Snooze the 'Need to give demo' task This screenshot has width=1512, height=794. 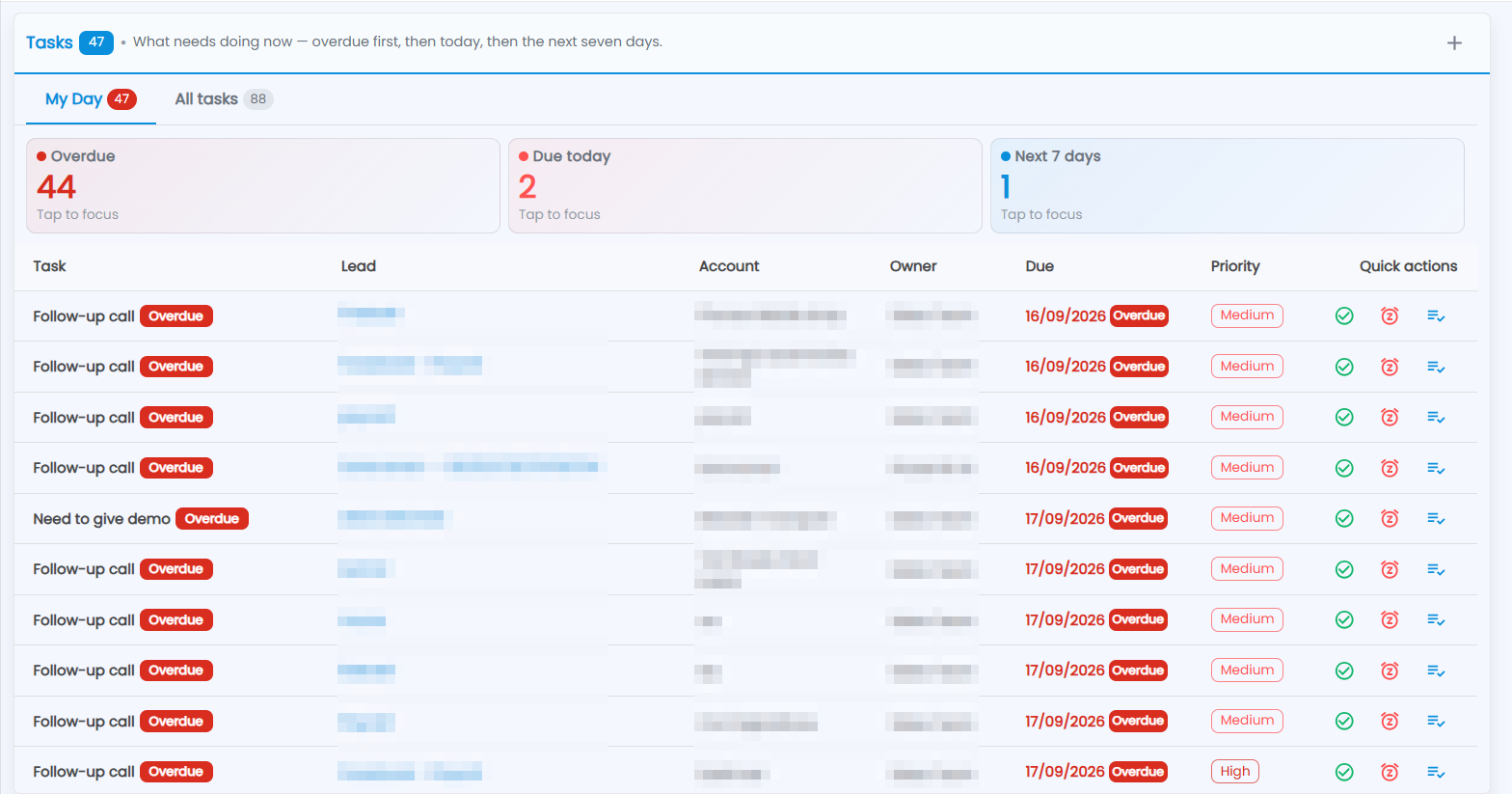click(1390, 518)
